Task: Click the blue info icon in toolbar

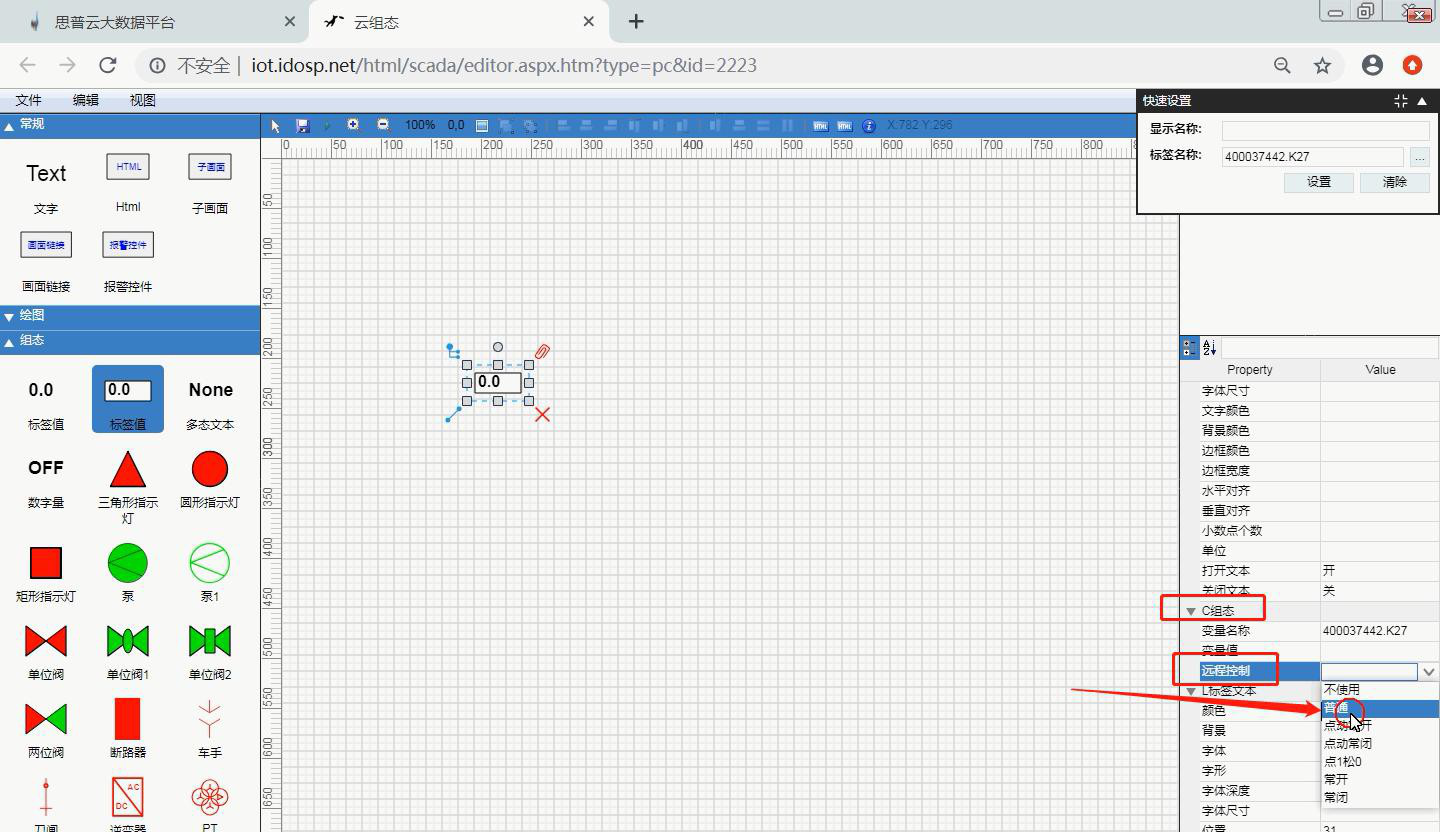Action: [868, 126]
